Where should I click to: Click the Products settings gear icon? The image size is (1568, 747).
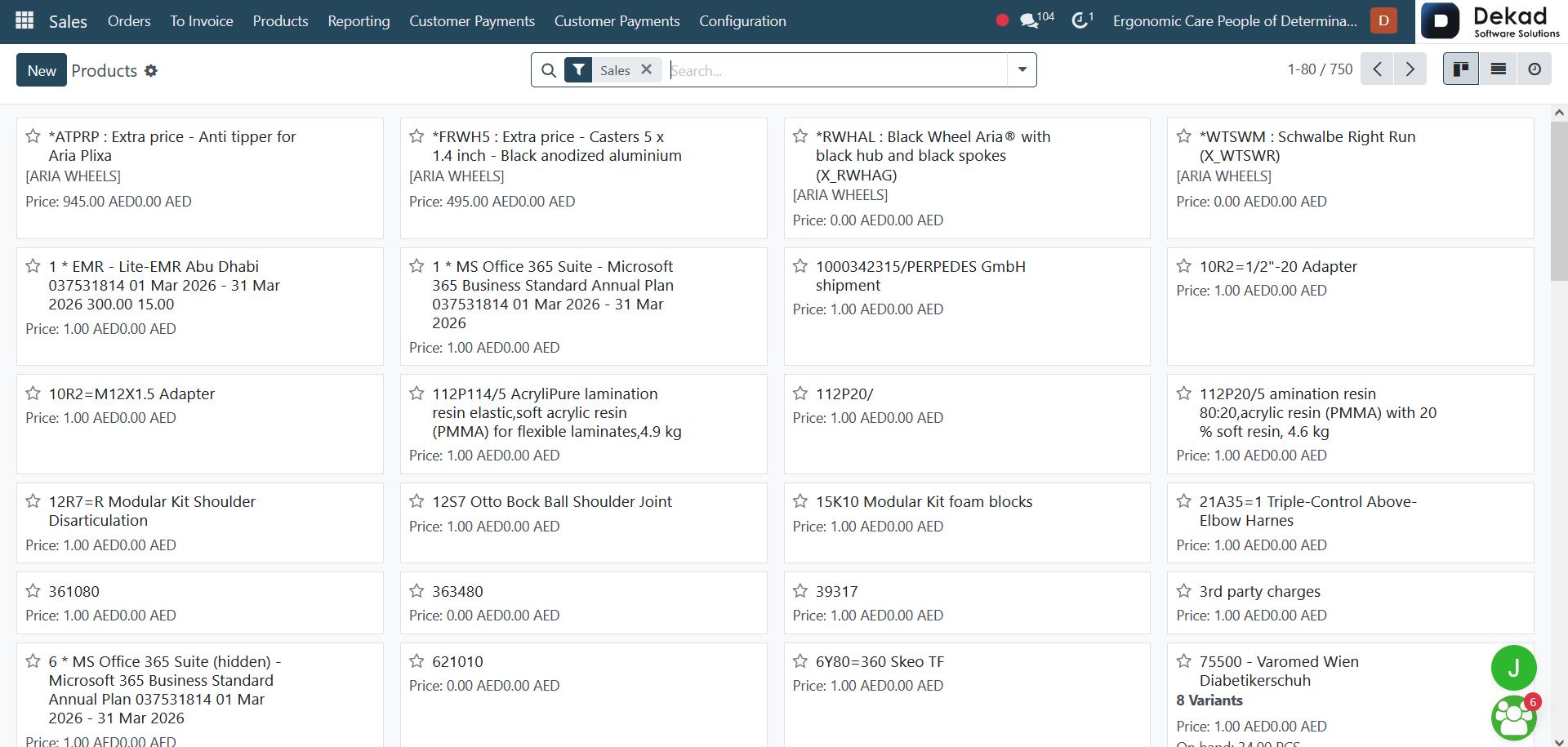coord(151,71)
